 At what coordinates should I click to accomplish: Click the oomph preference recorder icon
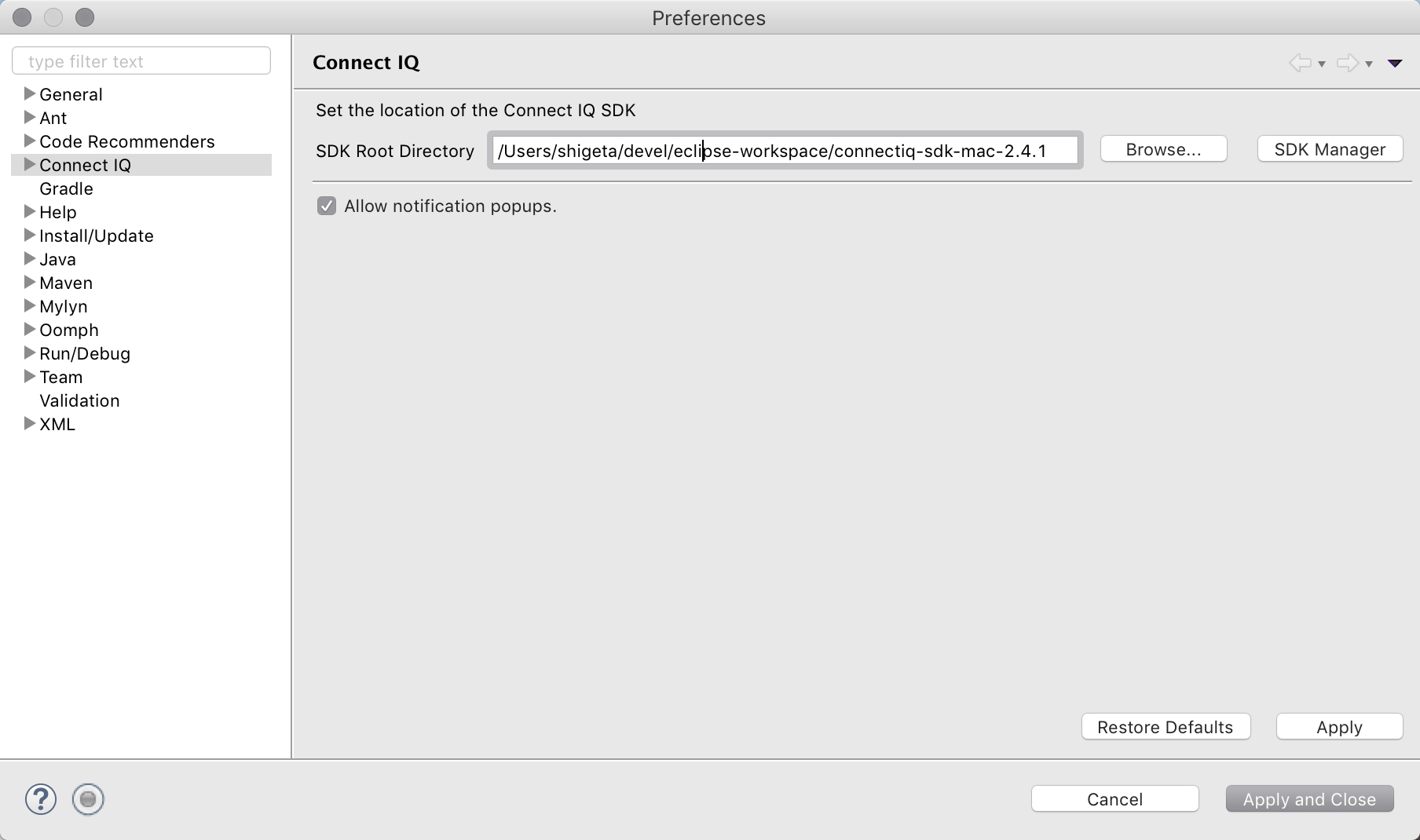coord(88,799)
